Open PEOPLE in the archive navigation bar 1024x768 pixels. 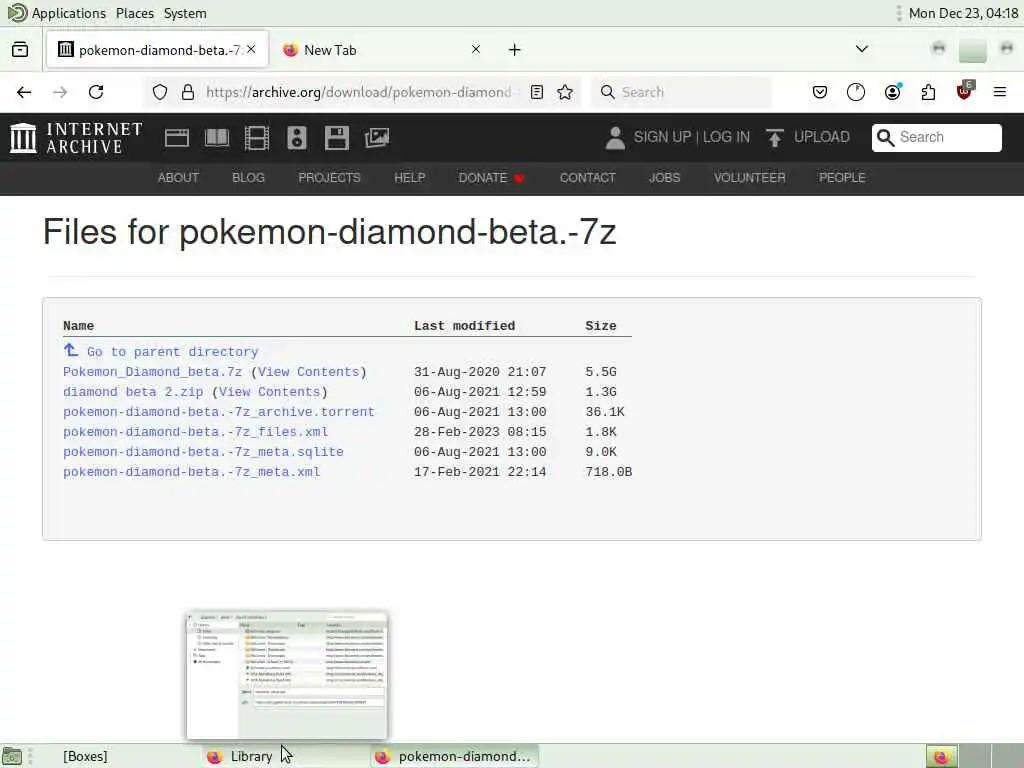[842, 178]
